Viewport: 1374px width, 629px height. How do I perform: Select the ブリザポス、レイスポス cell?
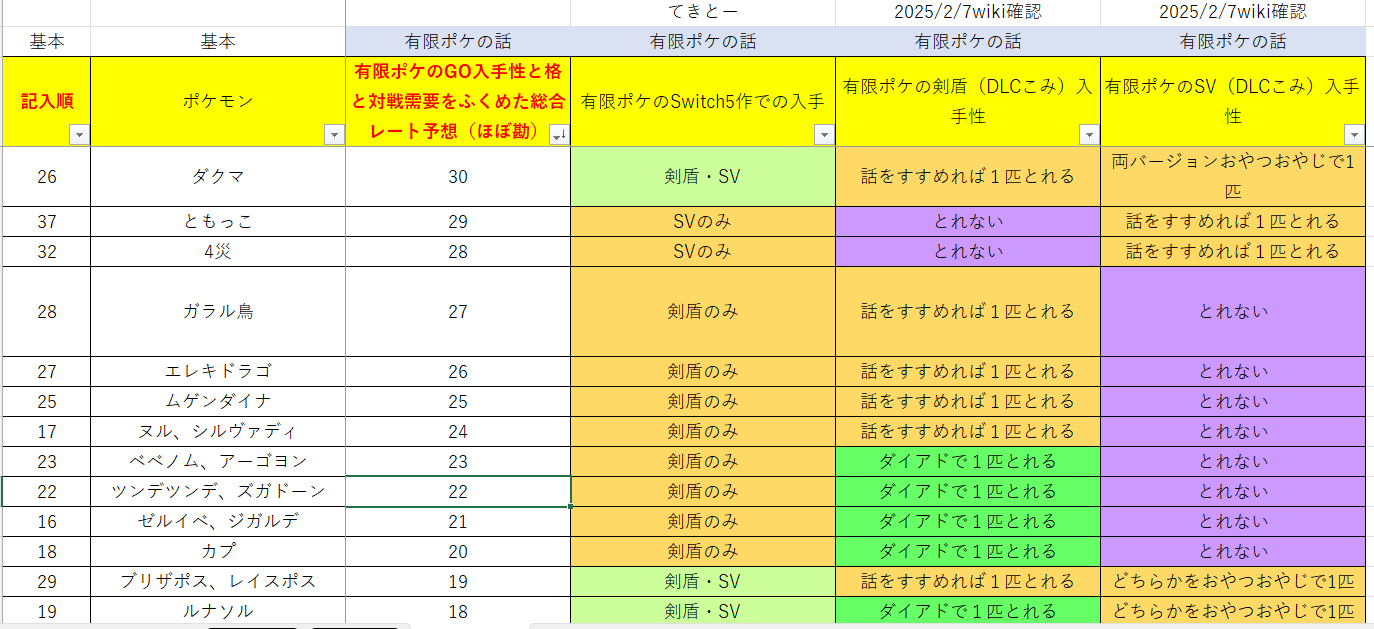218,582
